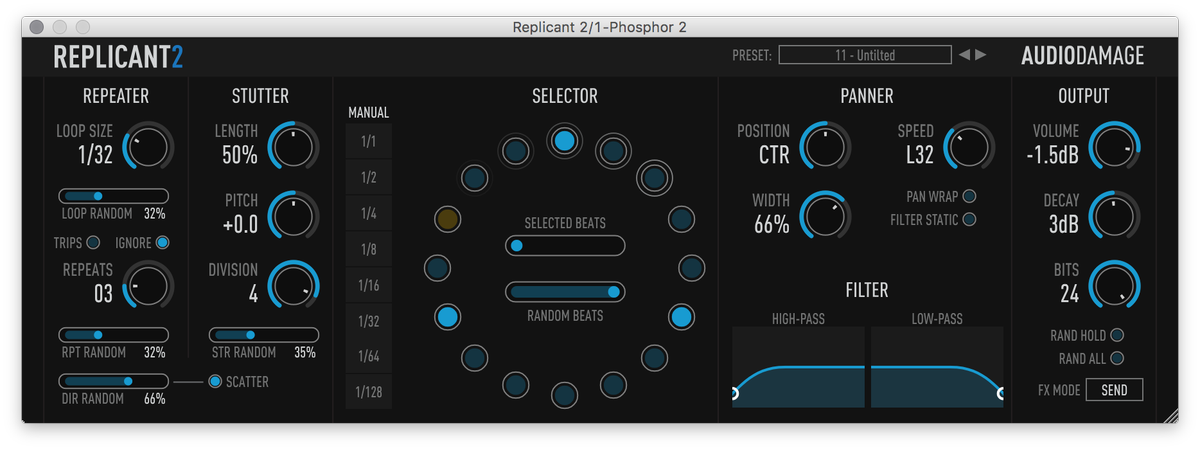The height and width of the screenshot is (450, 1200).
Task: Enable Rand All
Action: 1117,358
